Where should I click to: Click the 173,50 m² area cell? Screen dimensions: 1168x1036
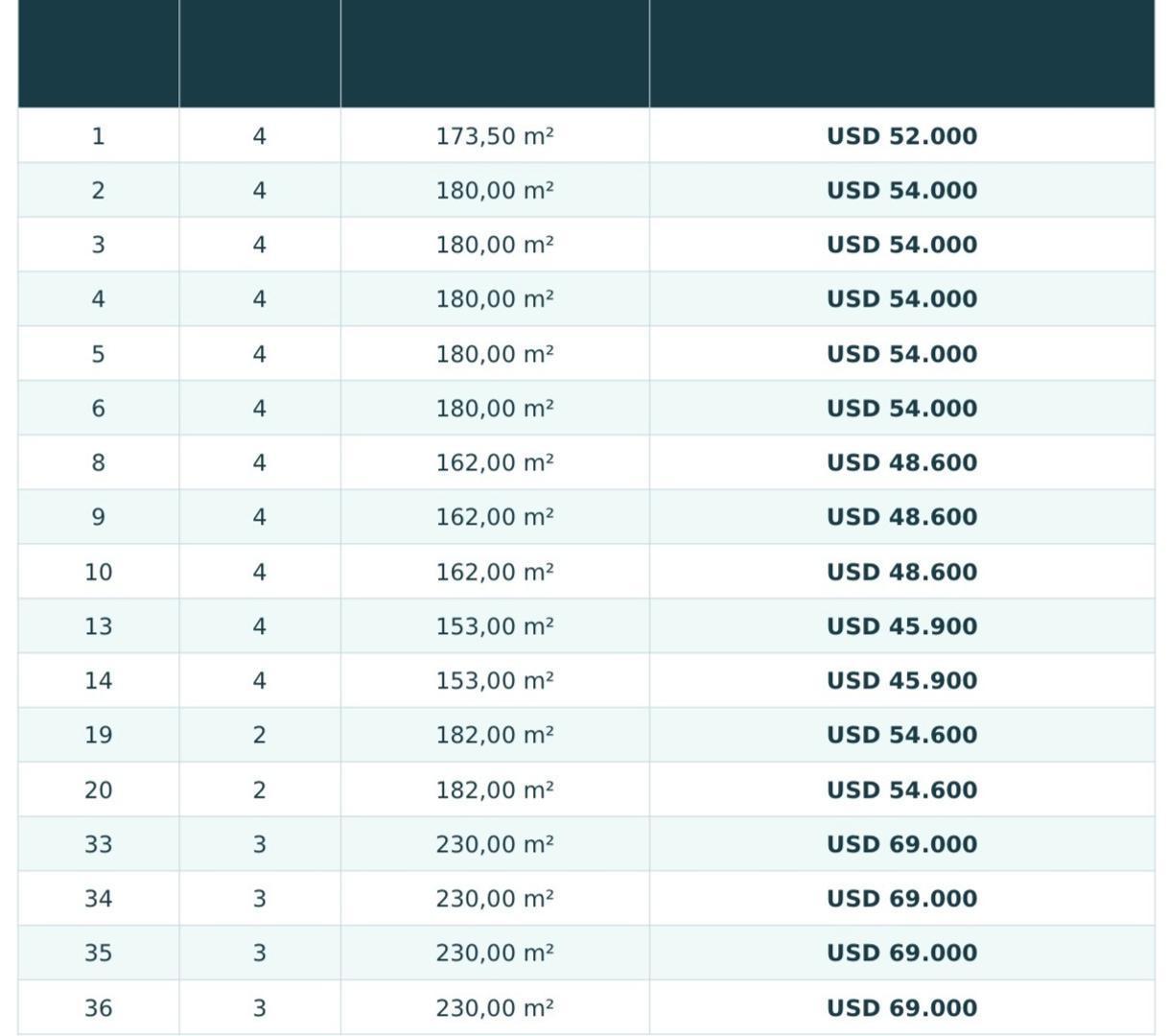(495, 136)
